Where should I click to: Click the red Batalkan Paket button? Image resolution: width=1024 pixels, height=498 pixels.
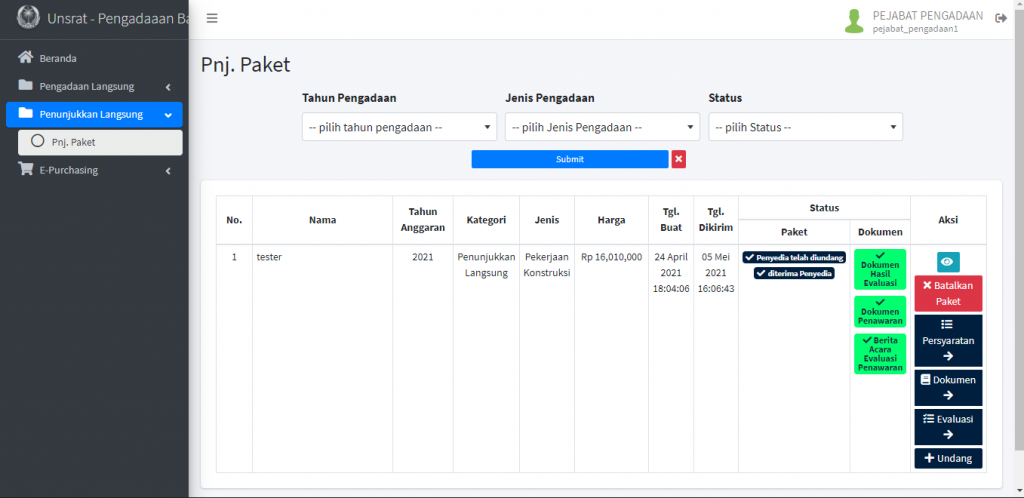[948, 293]
